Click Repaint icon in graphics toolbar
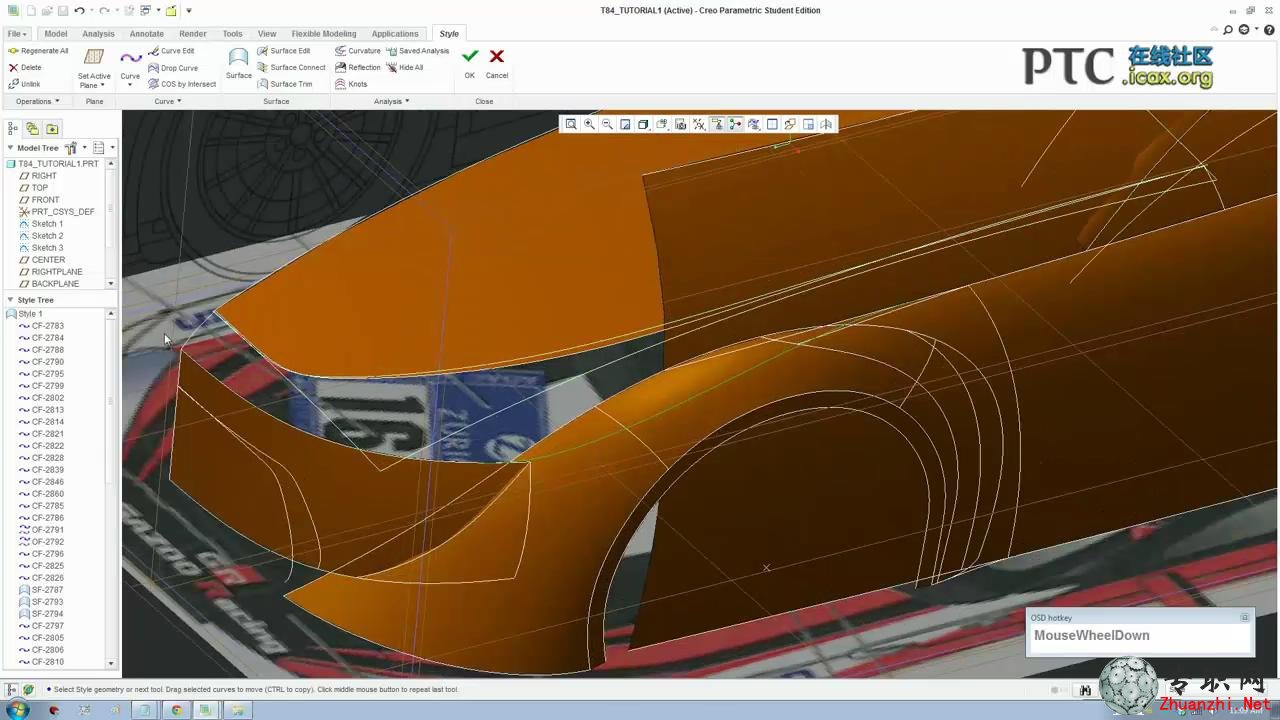This screenshot has width=1280, height=720. click(x=625, y=124)
